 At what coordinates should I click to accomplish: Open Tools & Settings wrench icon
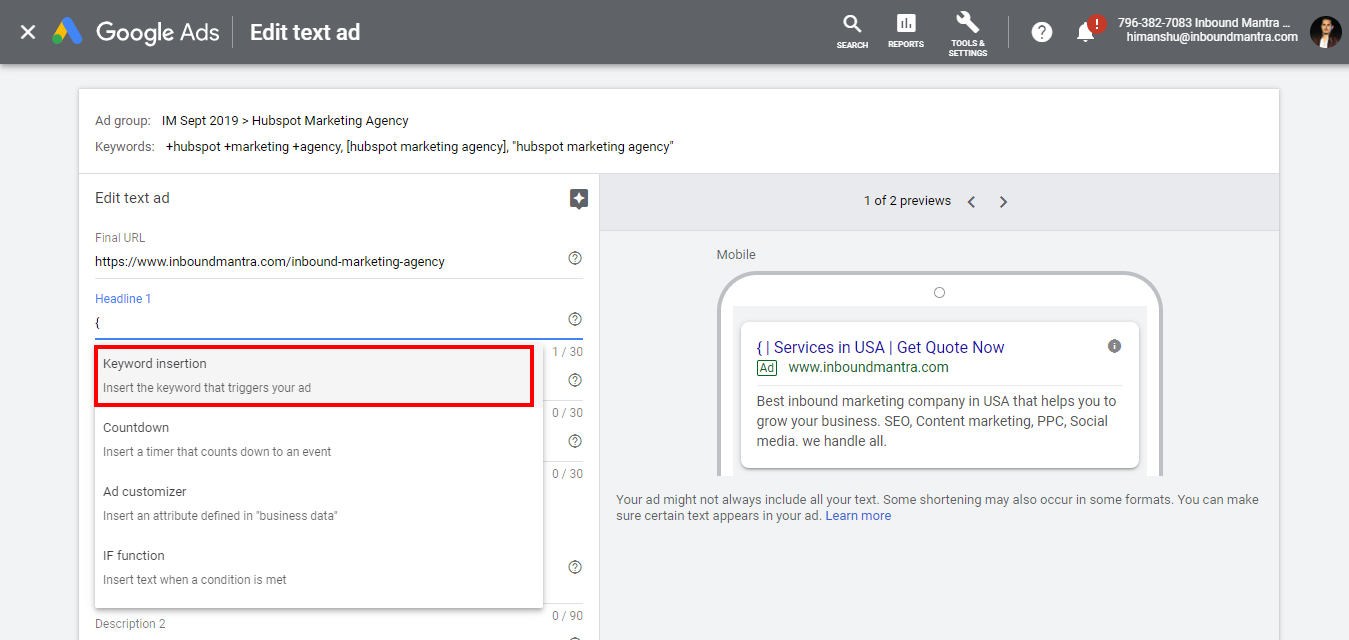(968, 33)
